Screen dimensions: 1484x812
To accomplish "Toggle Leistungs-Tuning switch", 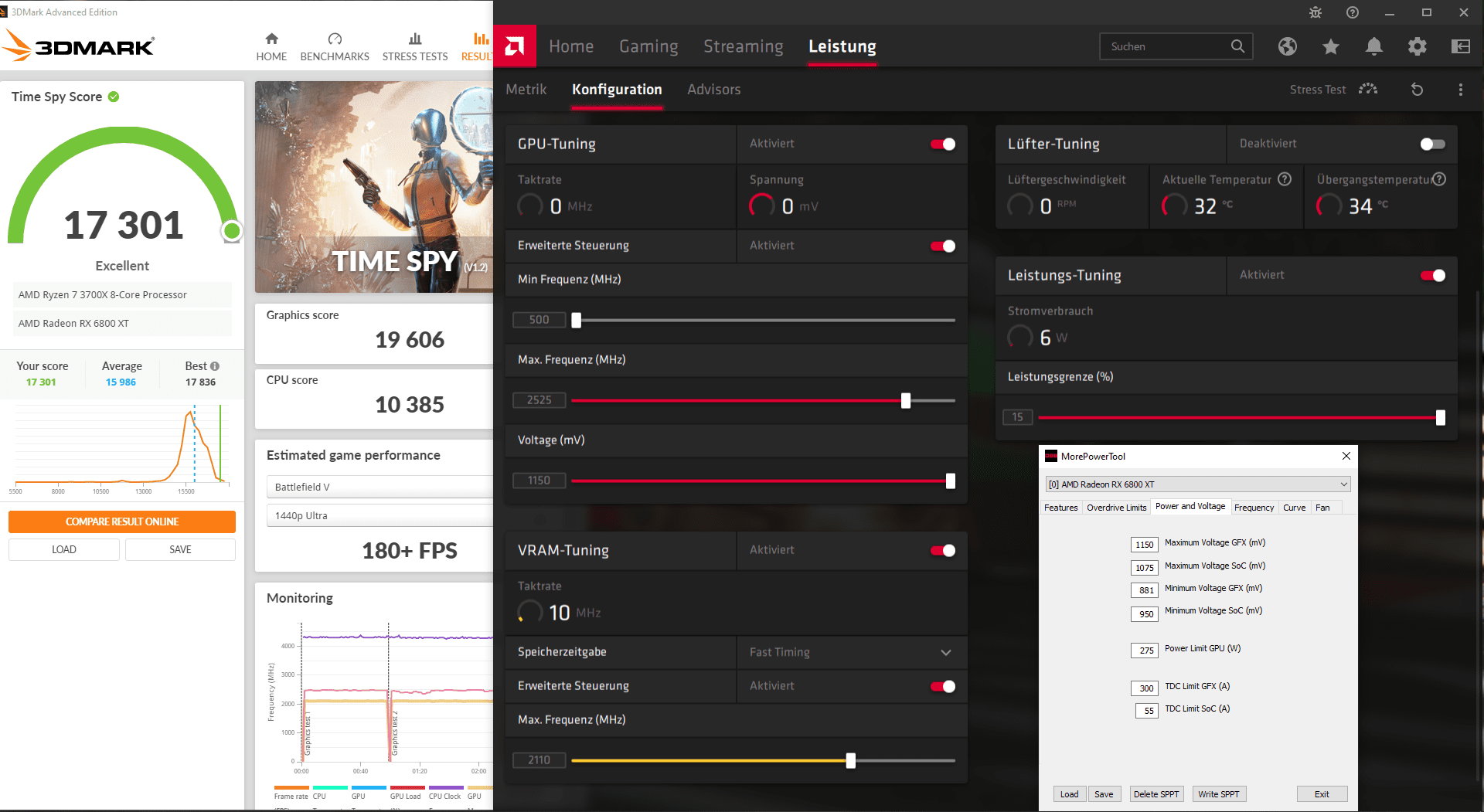I will tap(1432, 276).
